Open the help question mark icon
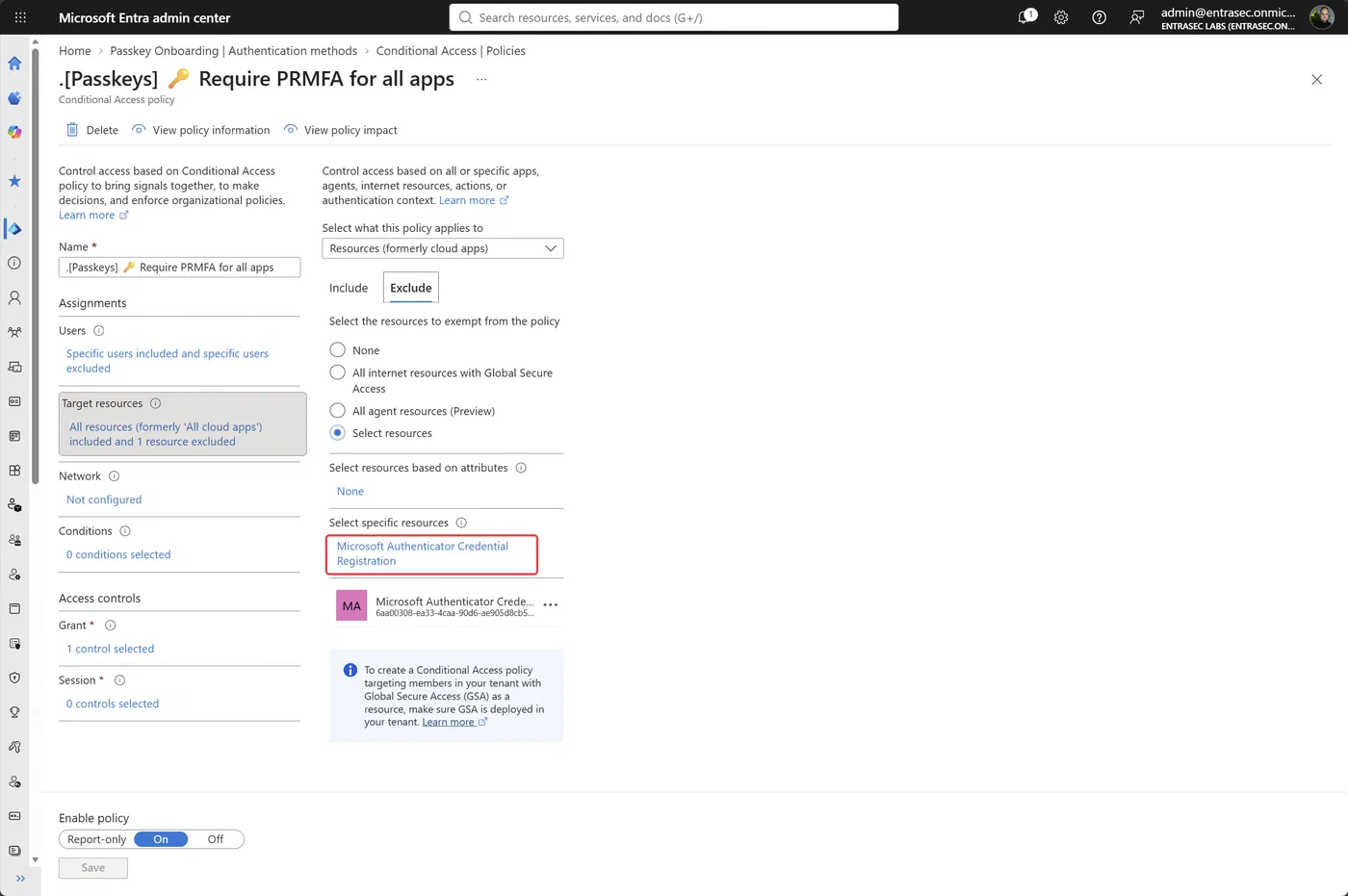The width and height of the screenshot is (1348, 896). point(1099,17)
